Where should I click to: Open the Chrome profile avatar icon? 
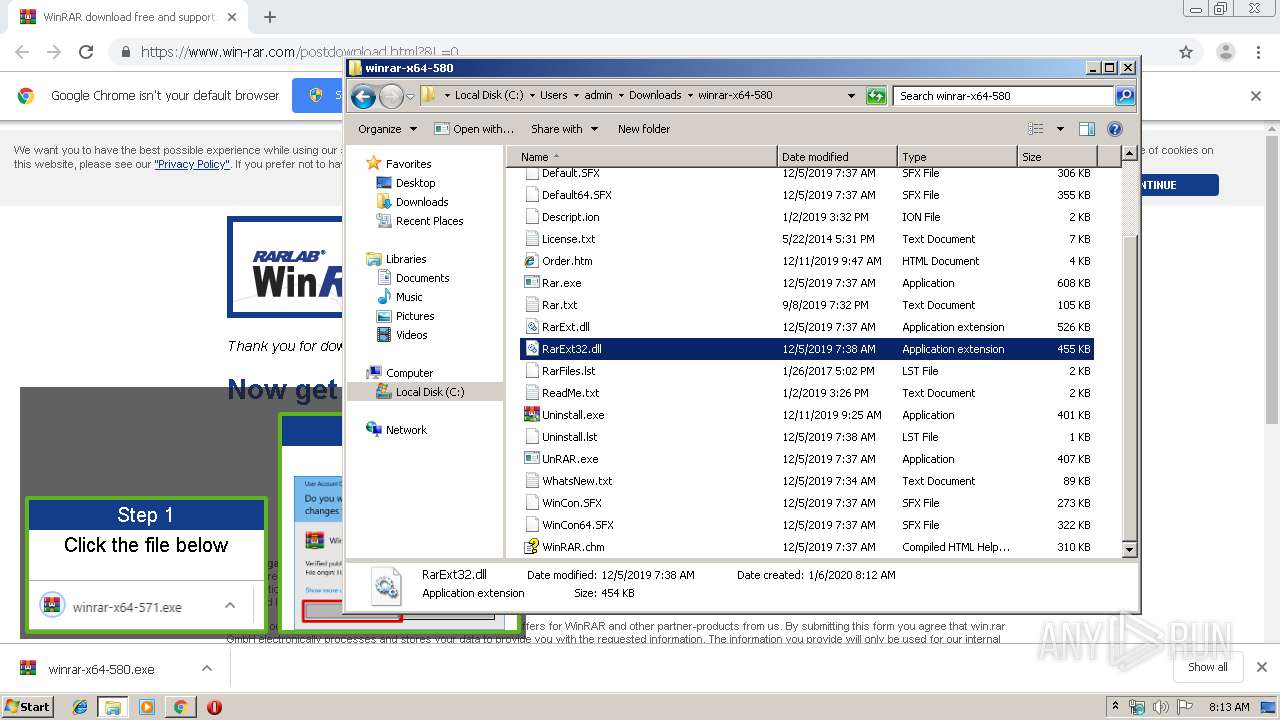coord(1226,52)
